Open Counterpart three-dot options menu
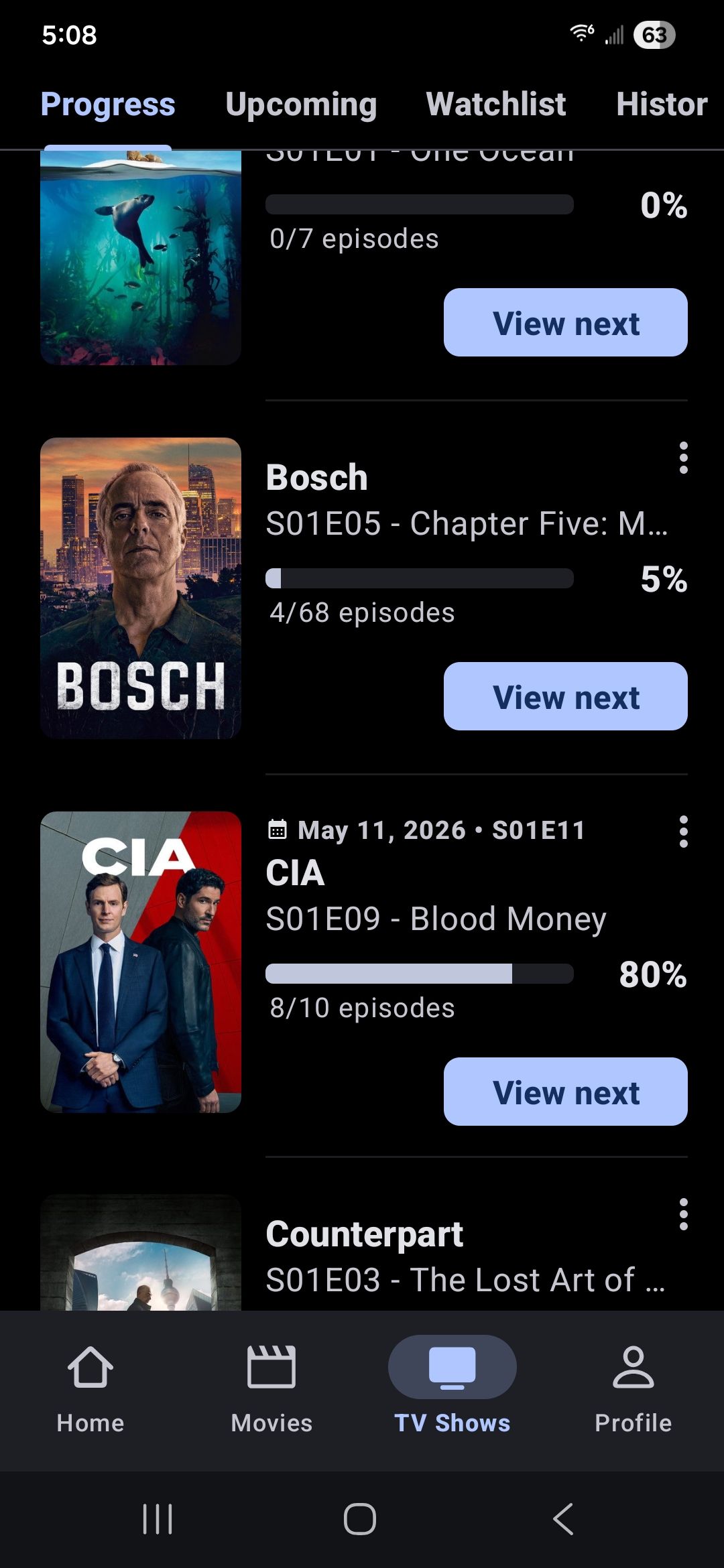Image resolution: width=724 pixels, height=1568 pixels. coord(683,1214)
